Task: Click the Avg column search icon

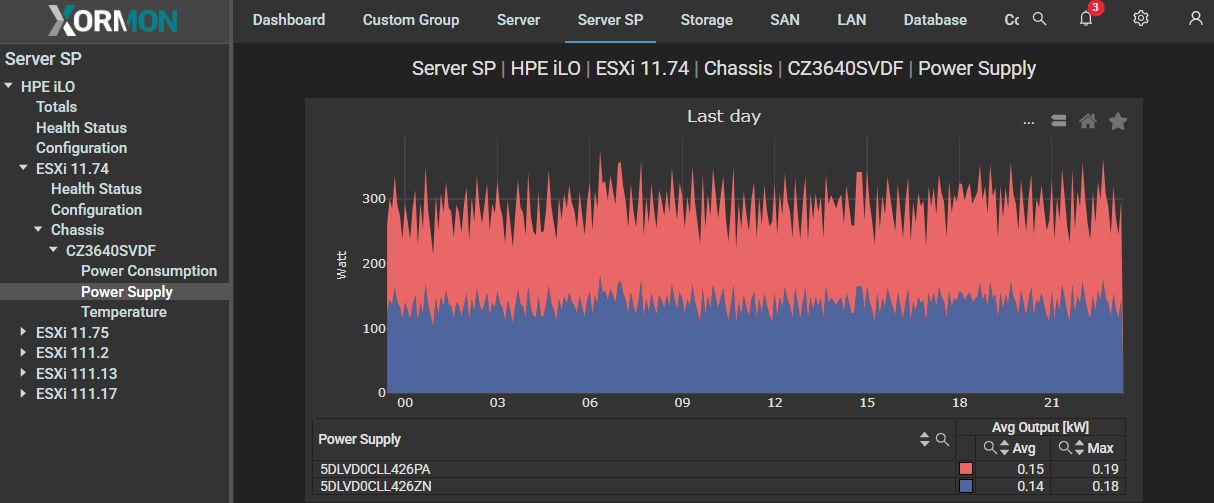Action: click(x=989, y=448)
